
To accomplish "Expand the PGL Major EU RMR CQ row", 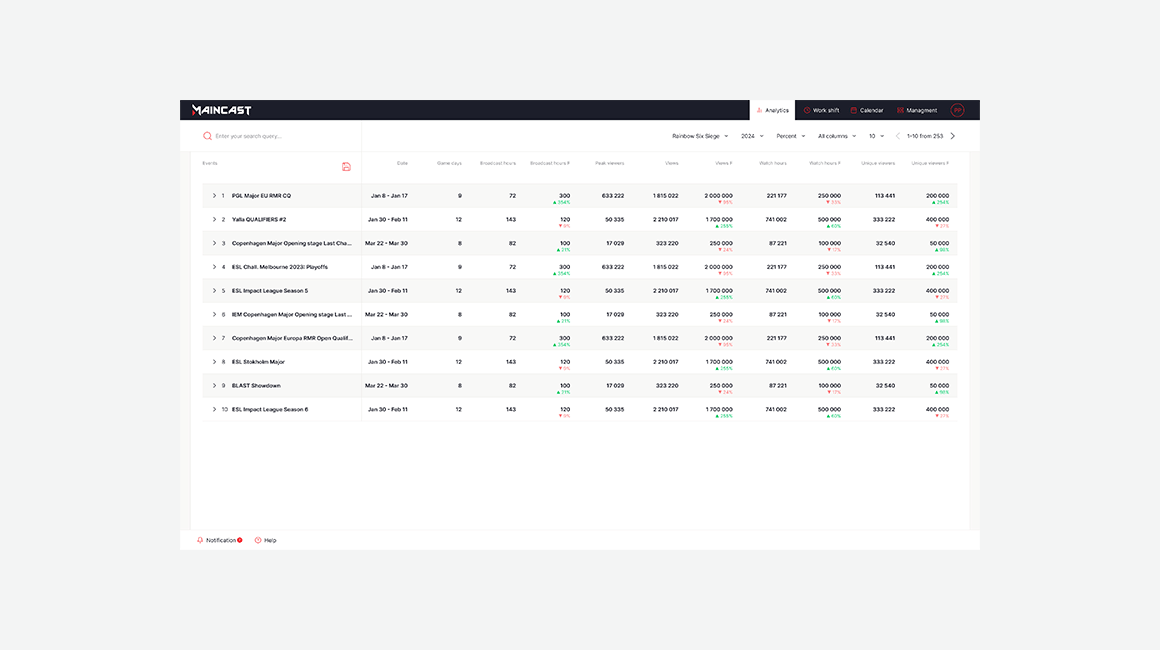I will click(x=214, y=196).
